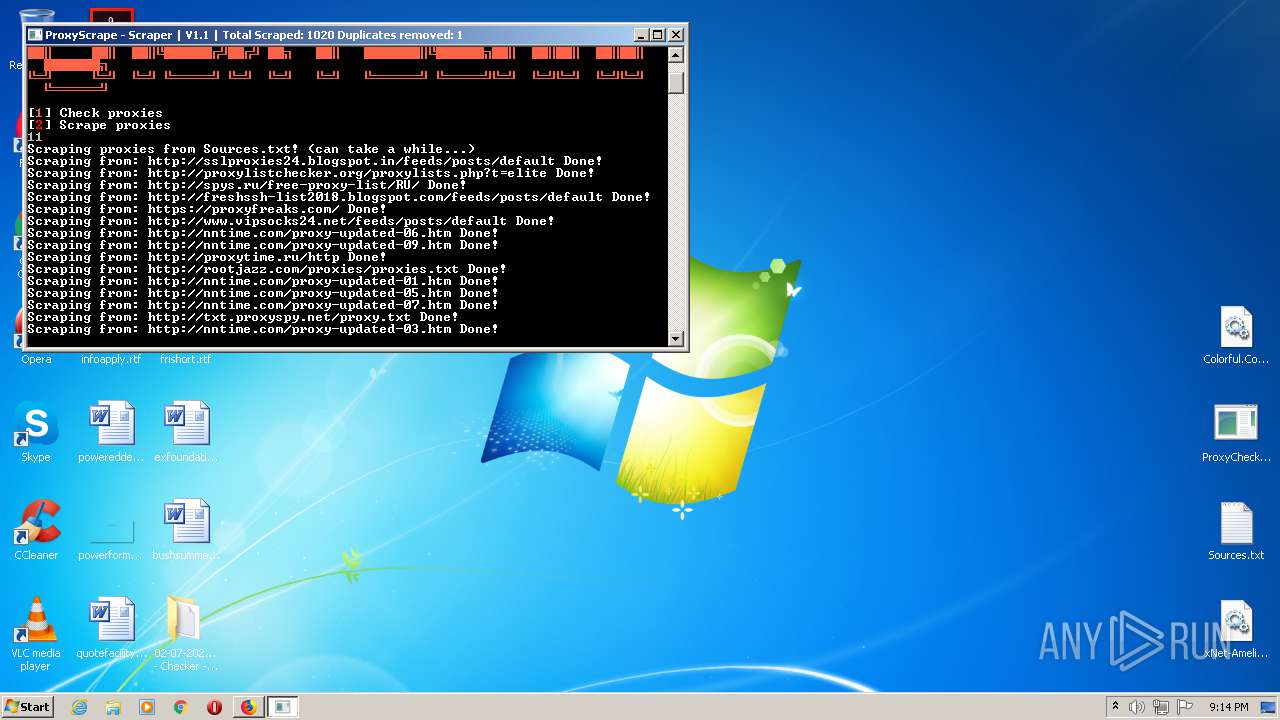
Task: Click the console scrollbar down arrow
Action: click(676, 338)
